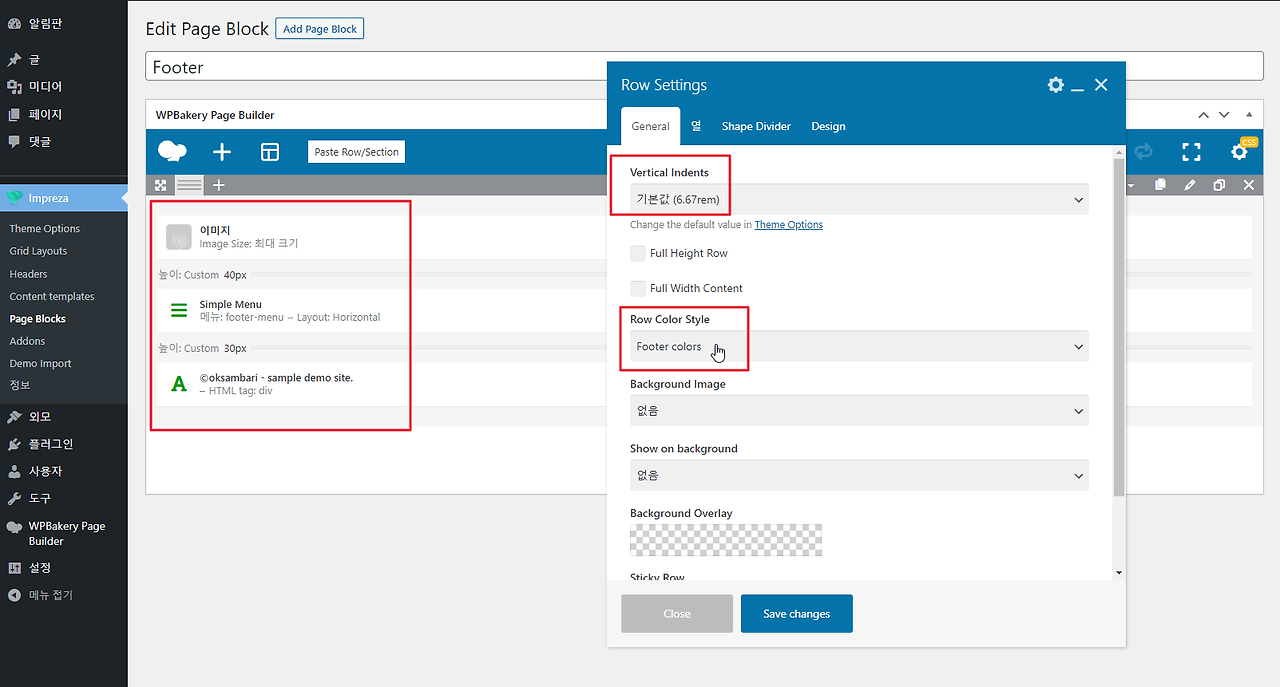Click the Add Page Block button
1280x687 pixels.
coord(319,29)
